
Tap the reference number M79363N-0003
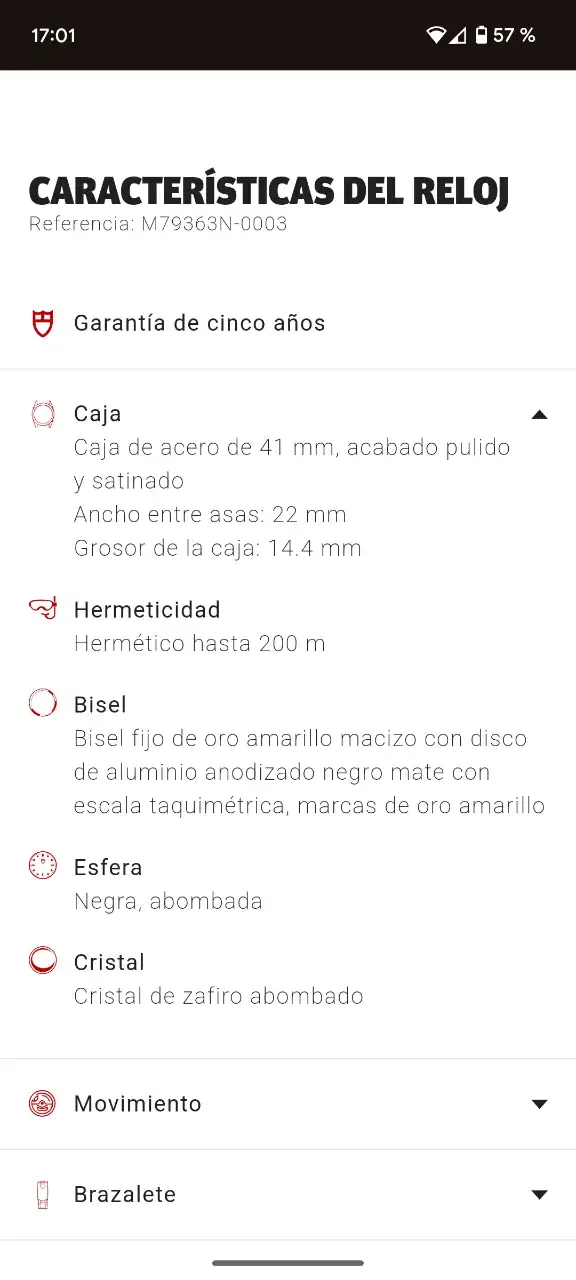(x=214, y=224)
